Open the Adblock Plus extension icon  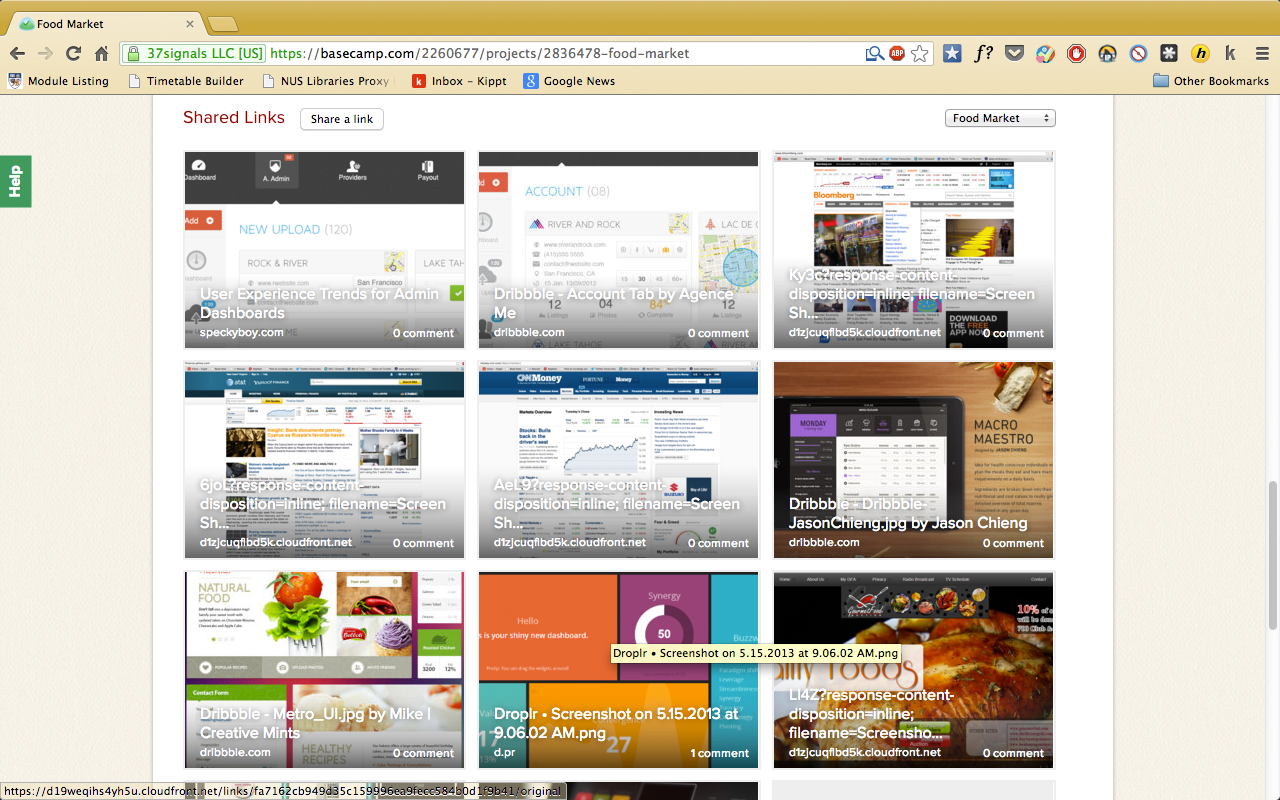[897, 53]
